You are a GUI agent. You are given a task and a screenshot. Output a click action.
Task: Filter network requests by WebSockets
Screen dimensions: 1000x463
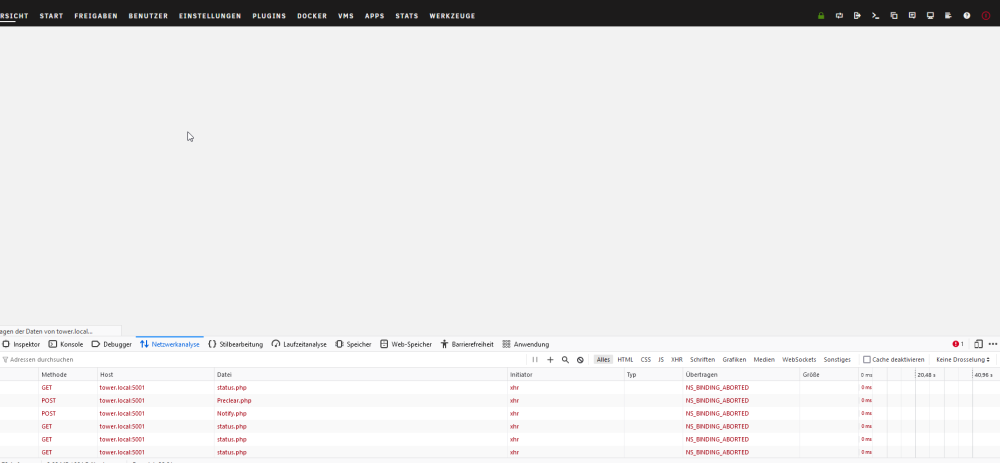[x=799, y=360]
